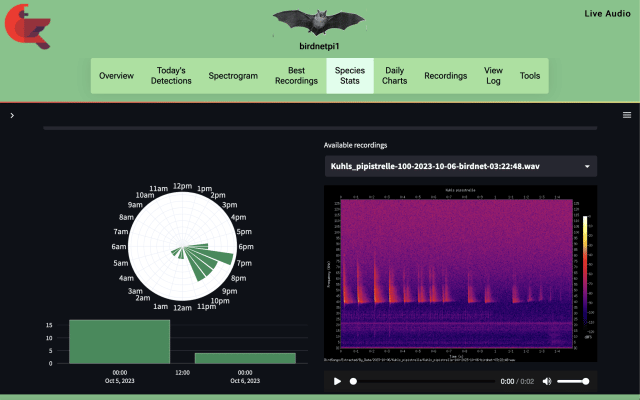Select the Daily Charts tab
The height and width of the screenshot is (400, 640).
point(394,76)
